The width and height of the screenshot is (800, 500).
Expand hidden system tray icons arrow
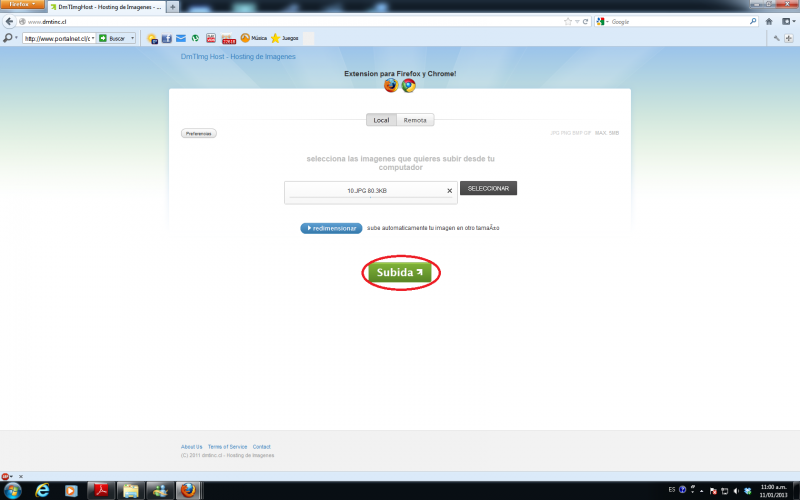pyautogui.click(x=702, y=491)
